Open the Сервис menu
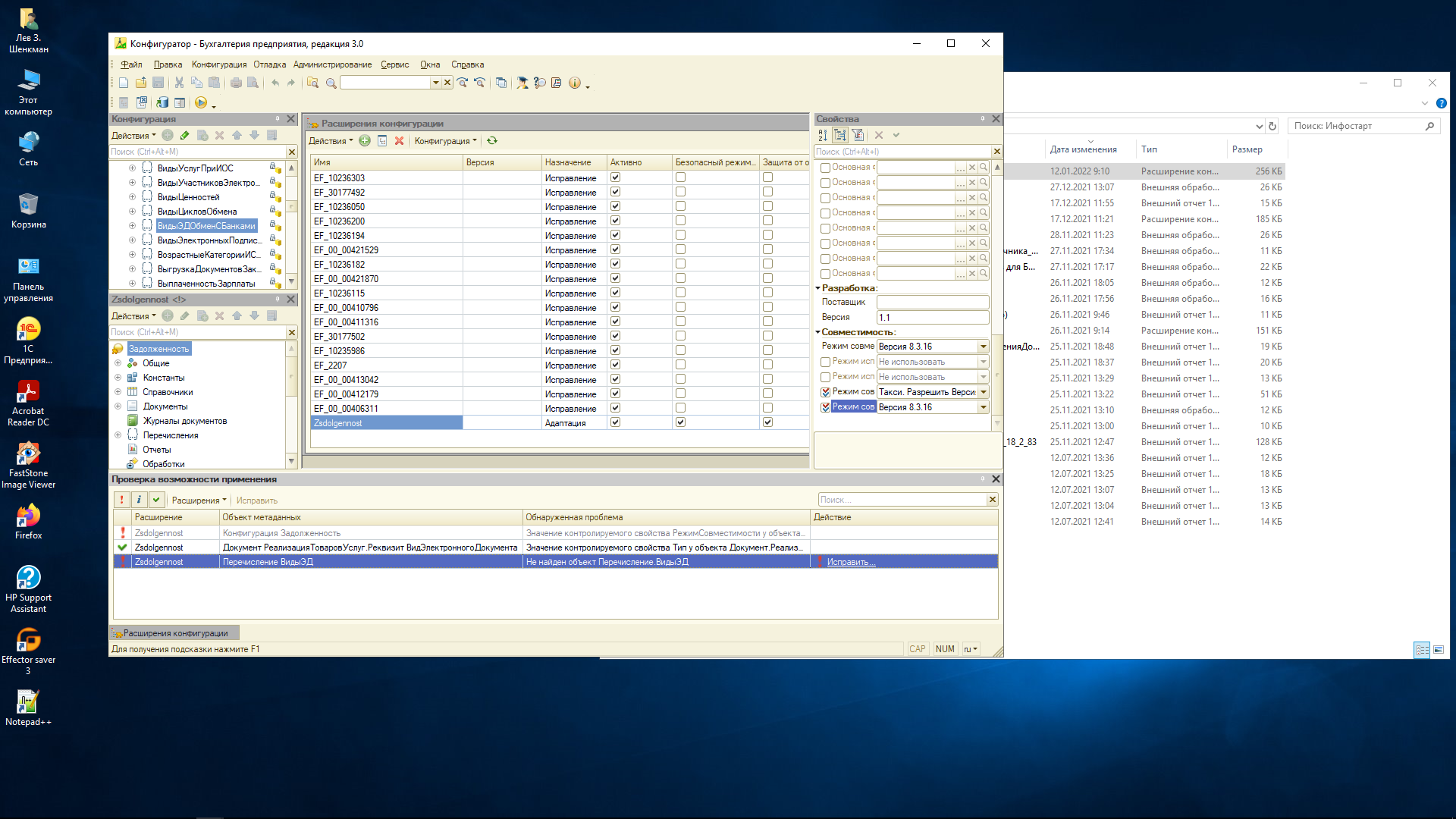 point(394,64)
